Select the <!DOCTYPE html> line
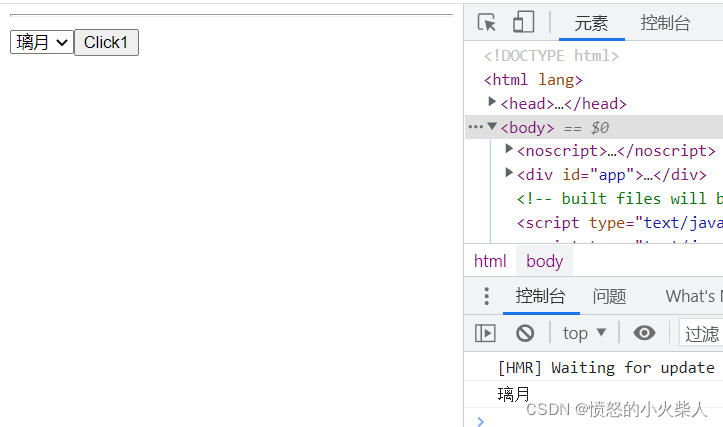The width and height of the screenshot is (723, 427). [x=551, y=56]
